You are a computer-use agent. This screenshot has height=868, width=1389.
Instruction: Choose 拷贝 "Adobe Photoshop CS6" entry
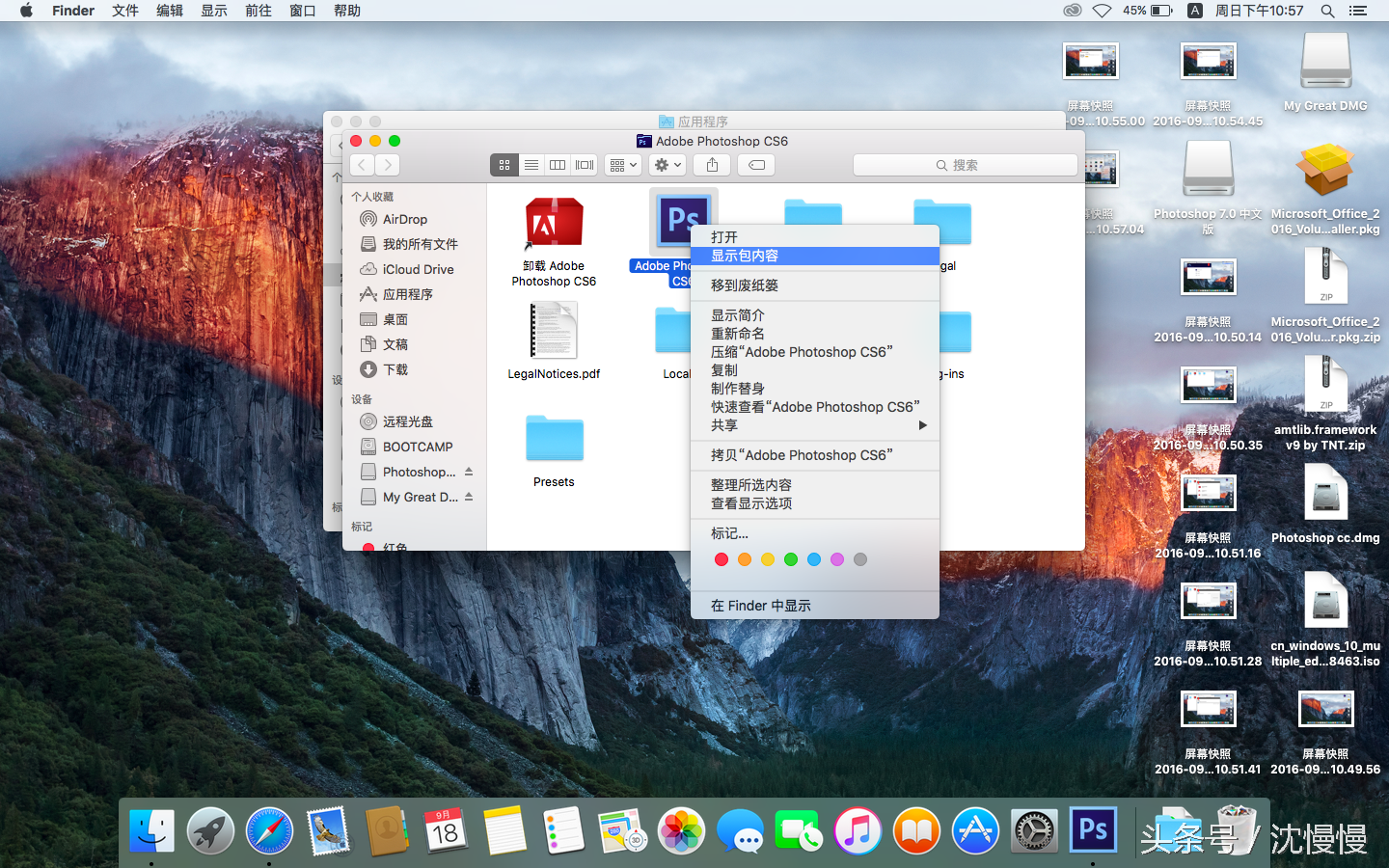click(x=815, y=455)
